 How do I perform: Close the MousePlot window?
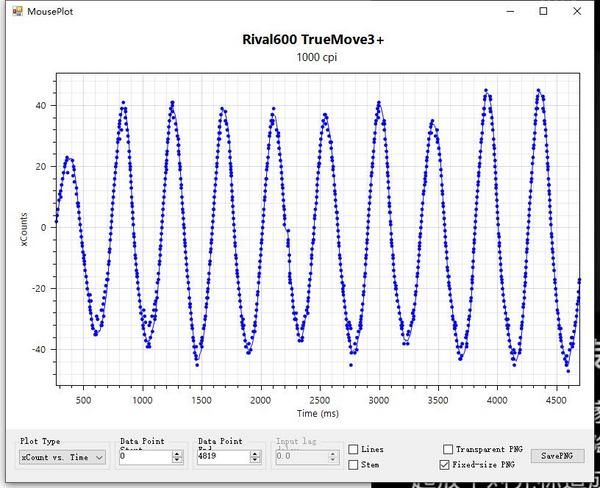click(x=577, y=11)
